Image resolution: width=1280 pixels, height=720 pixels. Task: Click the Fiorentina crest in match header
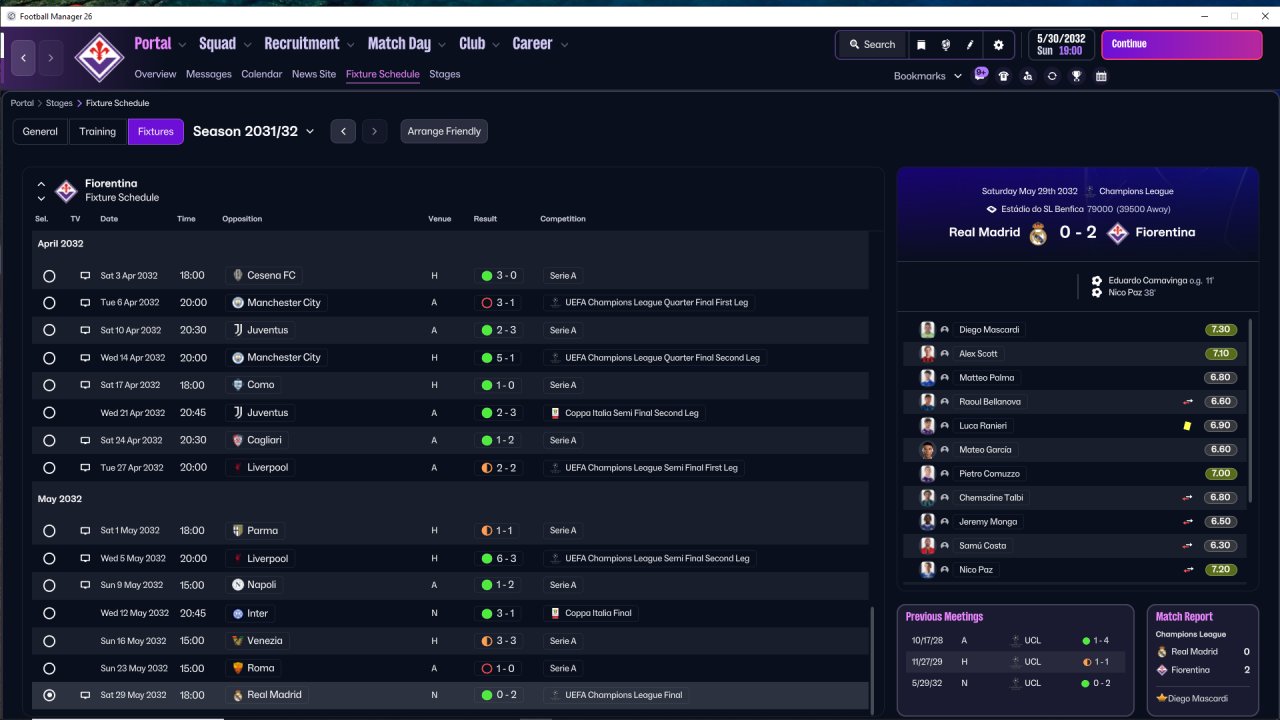pos(1118,233)
